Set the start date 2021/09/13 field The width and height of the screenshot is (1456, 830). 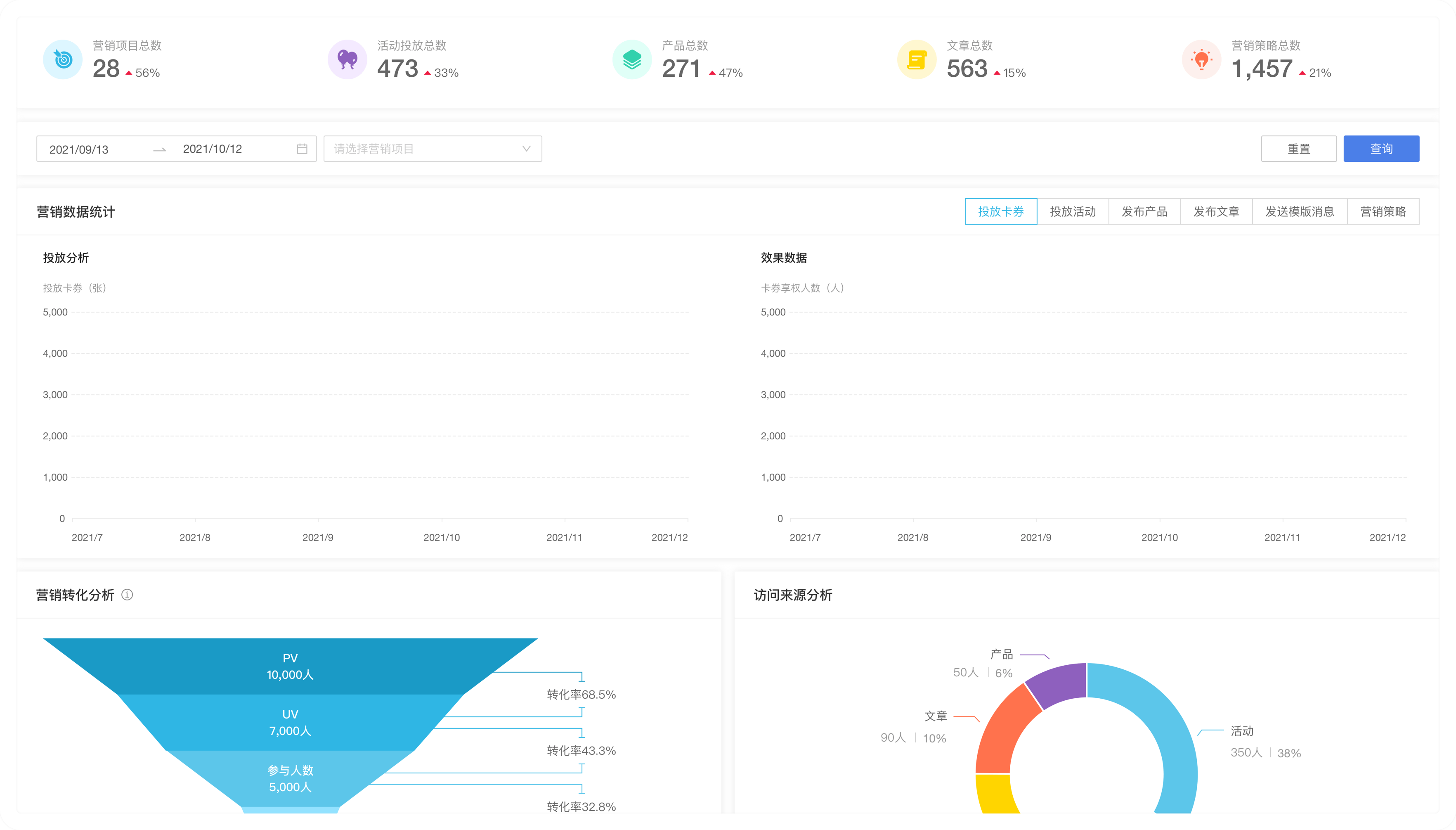pos(78,149)
